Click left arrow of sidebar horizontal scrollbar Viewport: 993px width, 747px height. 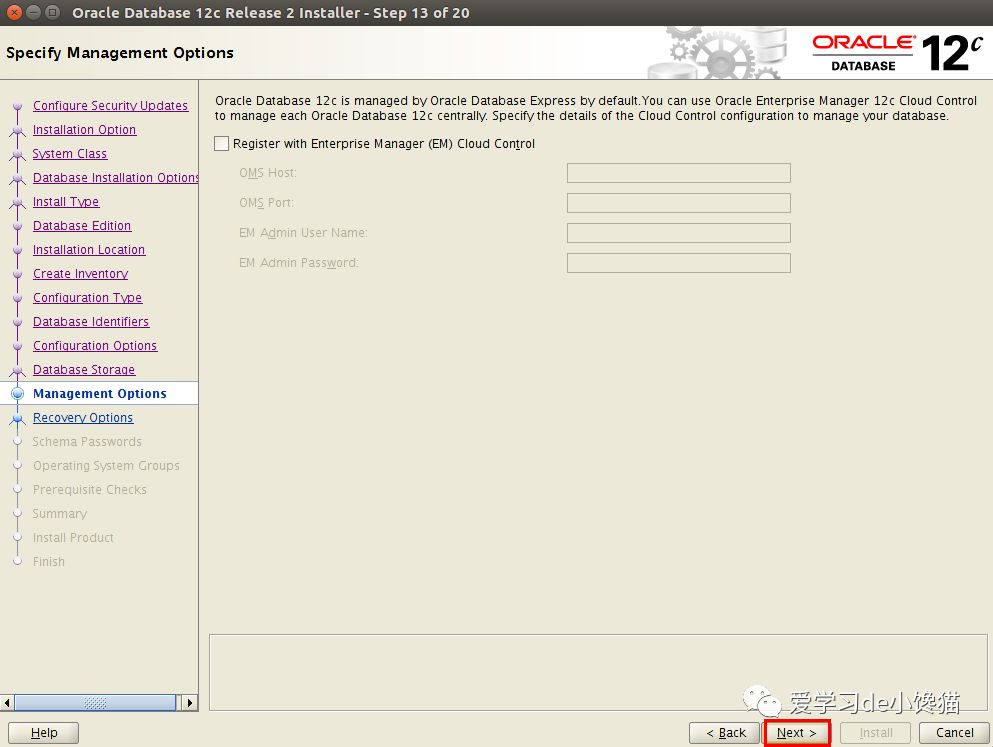point(7,703)
